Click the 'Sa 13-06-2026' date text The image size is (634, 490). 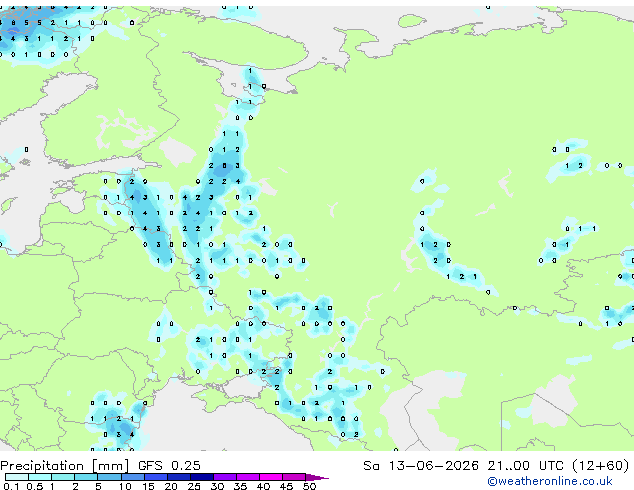421,466
